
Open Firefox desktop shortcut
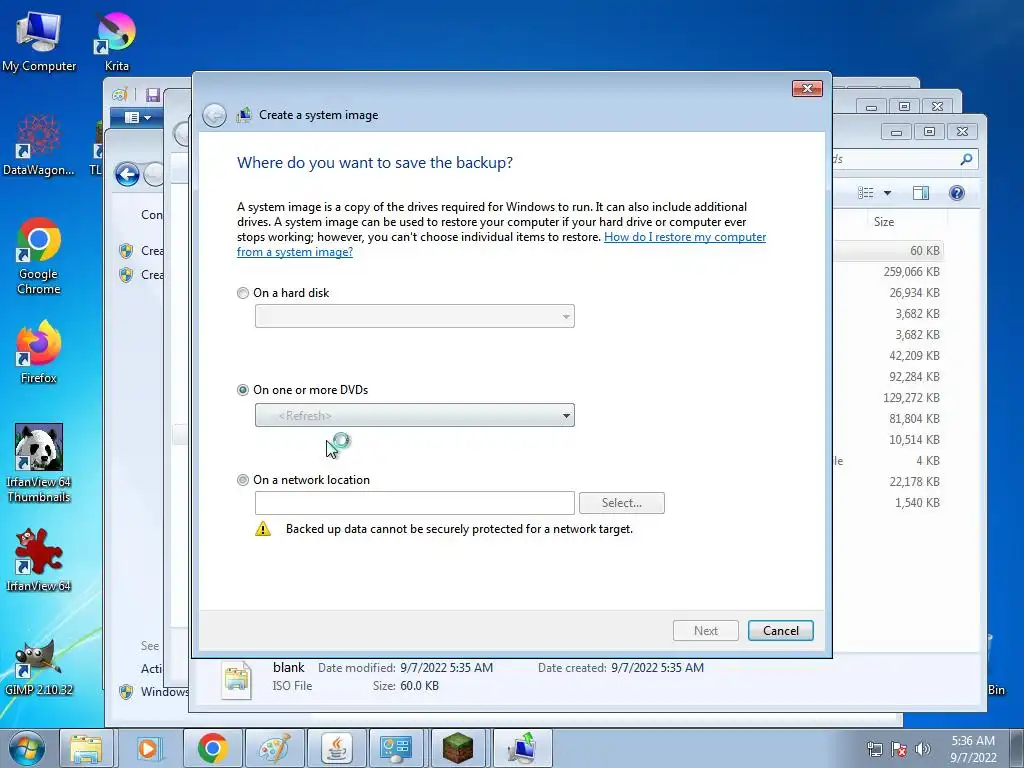pos(39,353)
